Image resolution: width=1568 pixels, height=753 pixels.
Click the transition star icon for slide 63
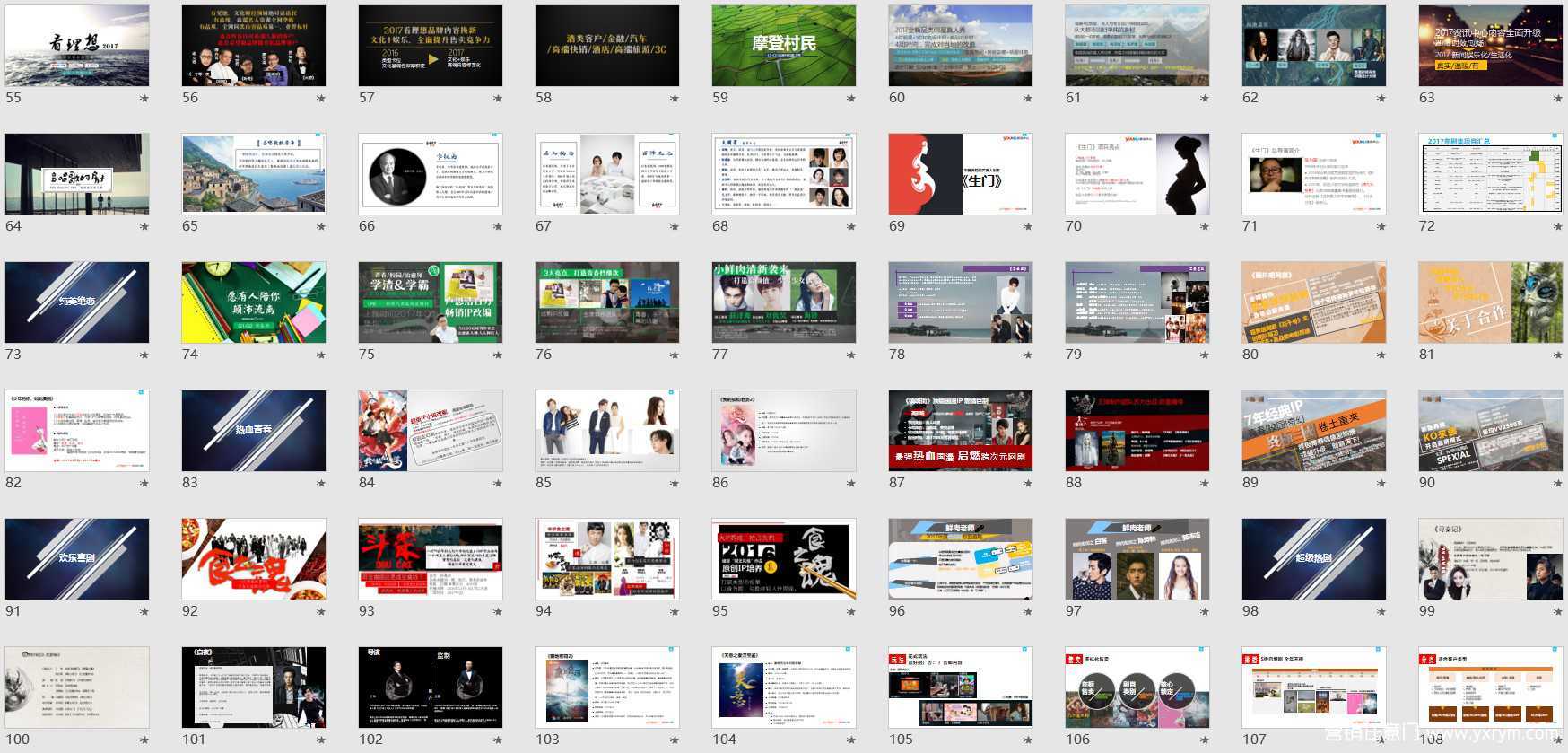pyautogui.click(x=1558, y=99)
